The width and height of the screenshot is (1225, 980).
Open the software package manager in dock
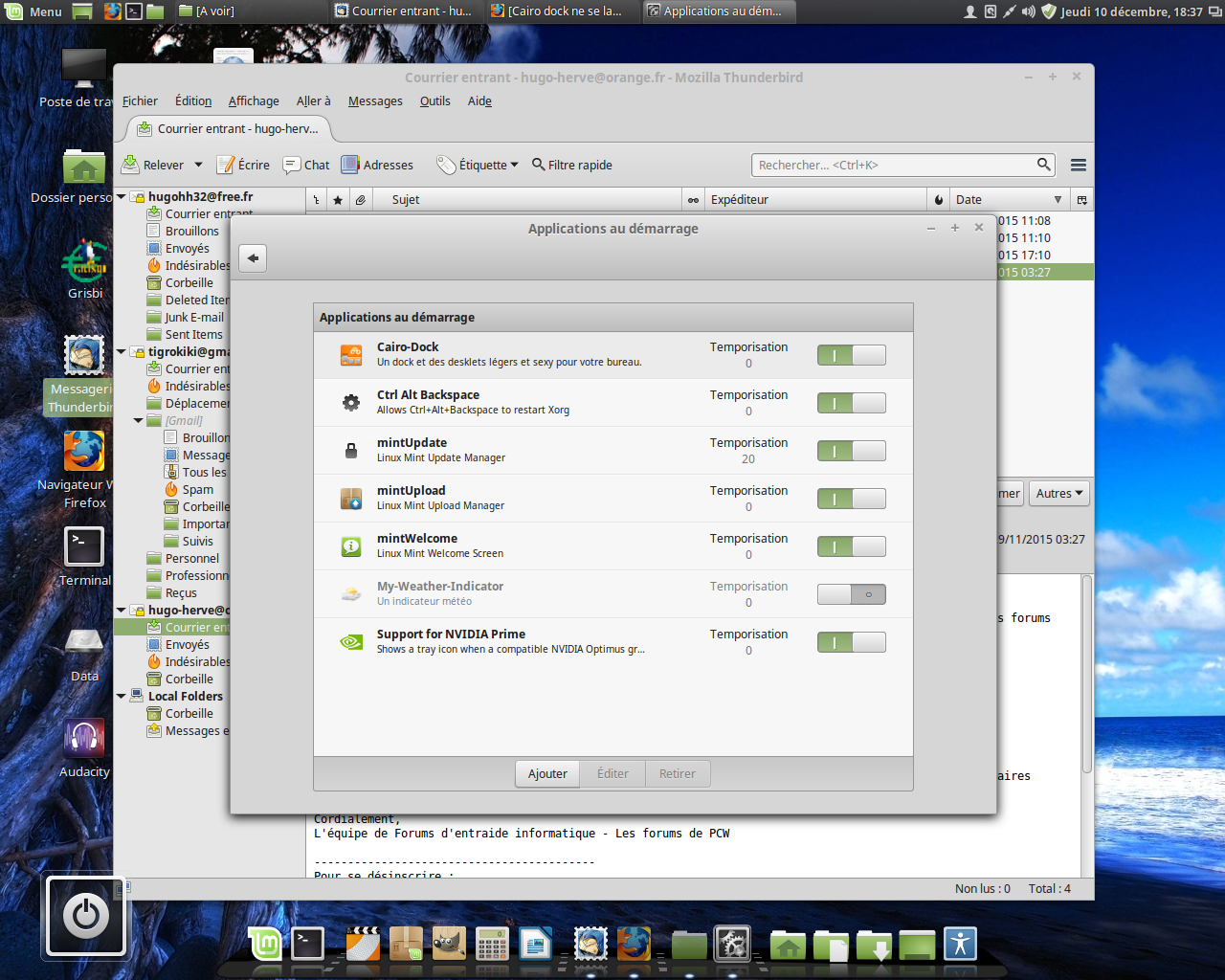tap(406, 945)
